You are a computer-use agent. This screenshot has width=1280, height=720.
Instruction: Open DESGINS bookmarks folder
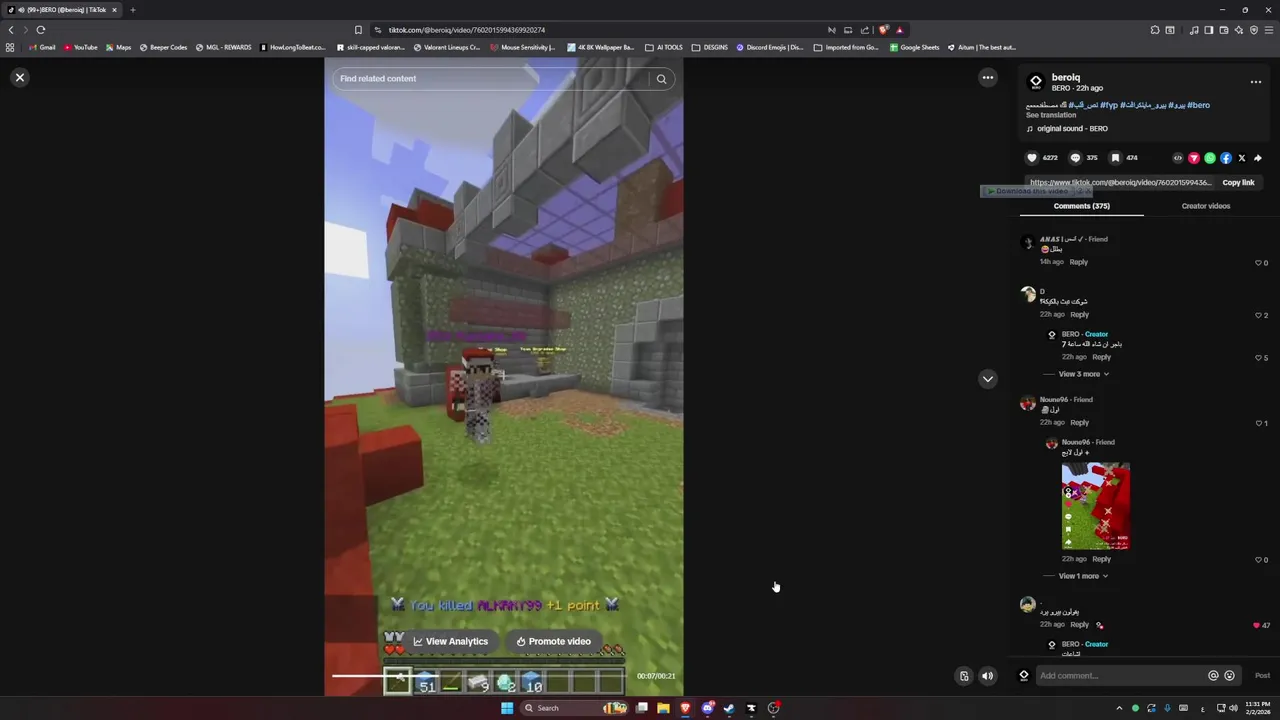710,47
